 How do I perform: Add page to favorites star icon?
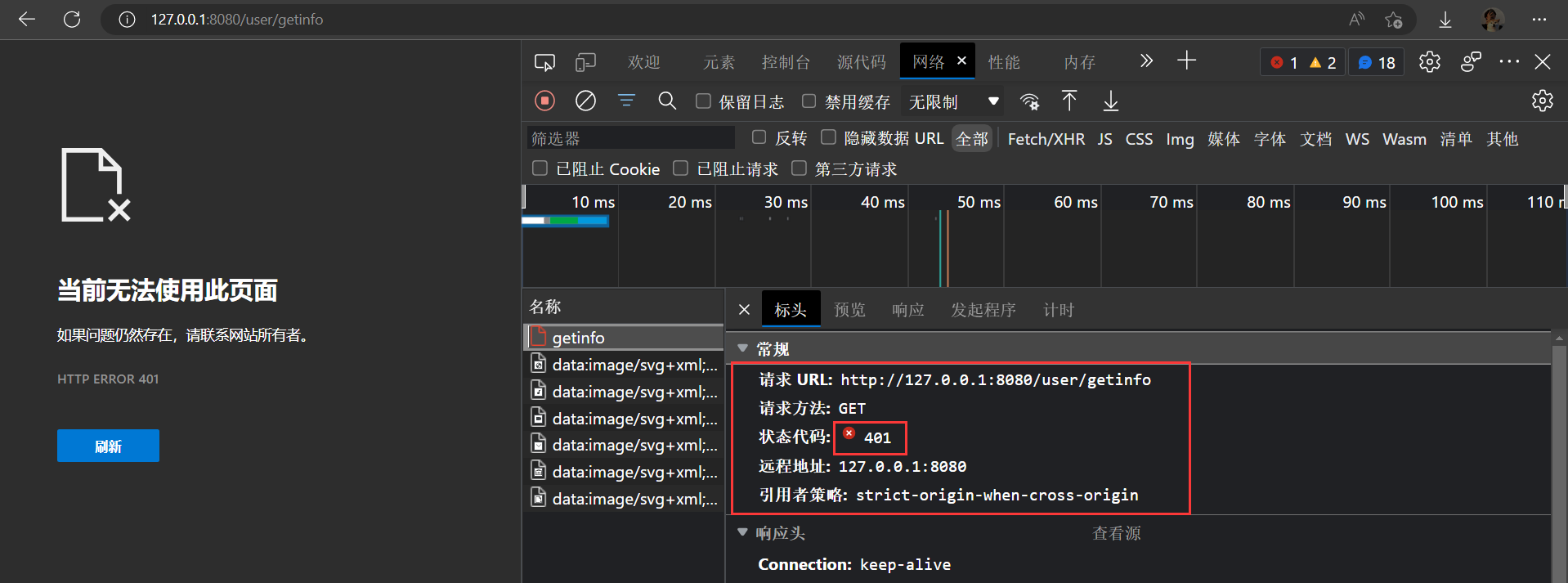[1394, 19]
